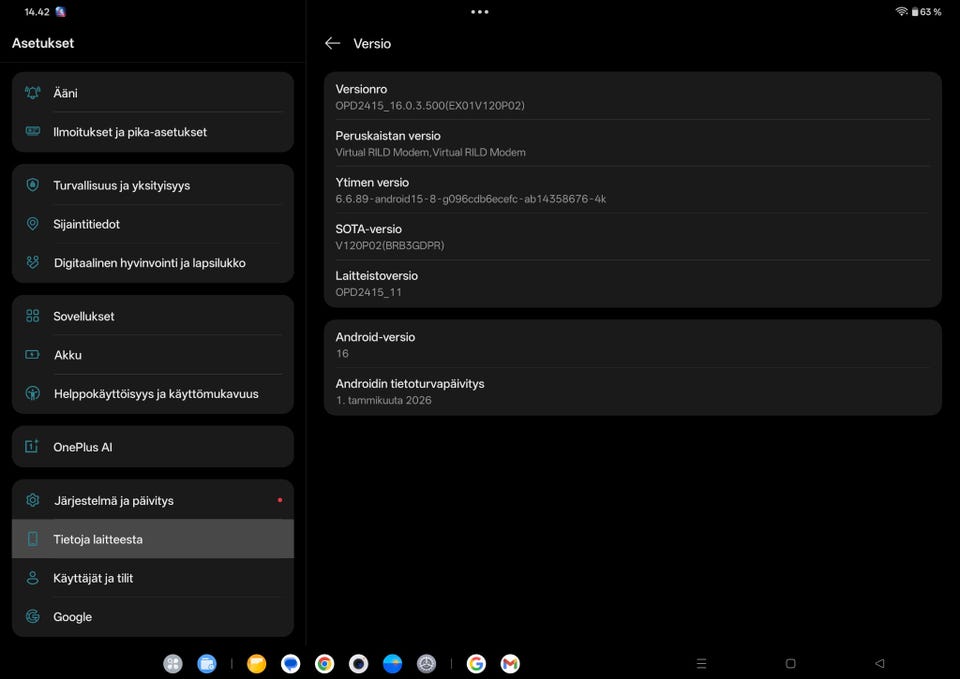
Task: Open Käyttäjät ja tilit
Action: (x=152, y=578)
